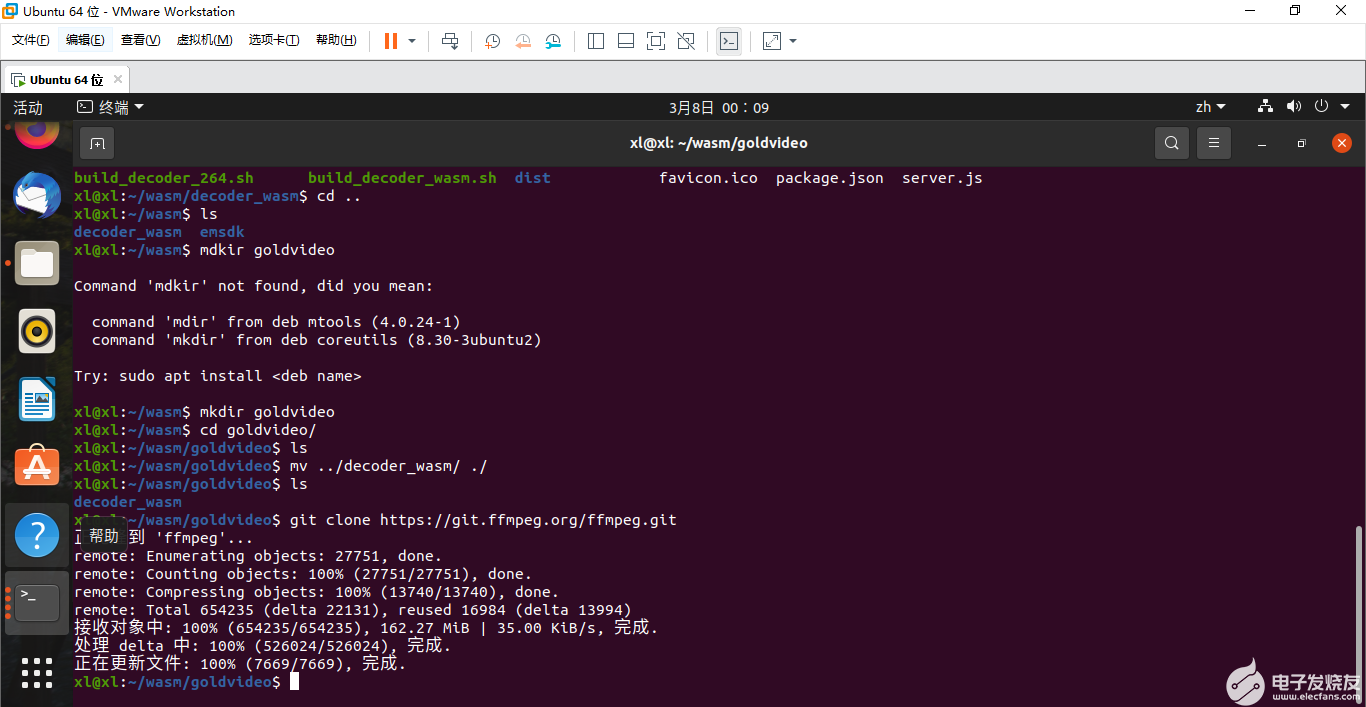This screenshot has width=1366, height=707.
Task: Enter full screen mode icon in VMware toolbar
Action: pos(656,41)
